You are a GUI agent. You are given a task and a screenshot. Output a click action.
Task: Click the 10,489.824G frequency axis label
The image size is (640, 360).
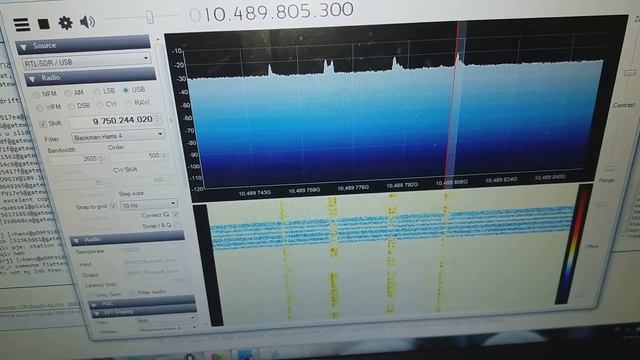[501, 180]
